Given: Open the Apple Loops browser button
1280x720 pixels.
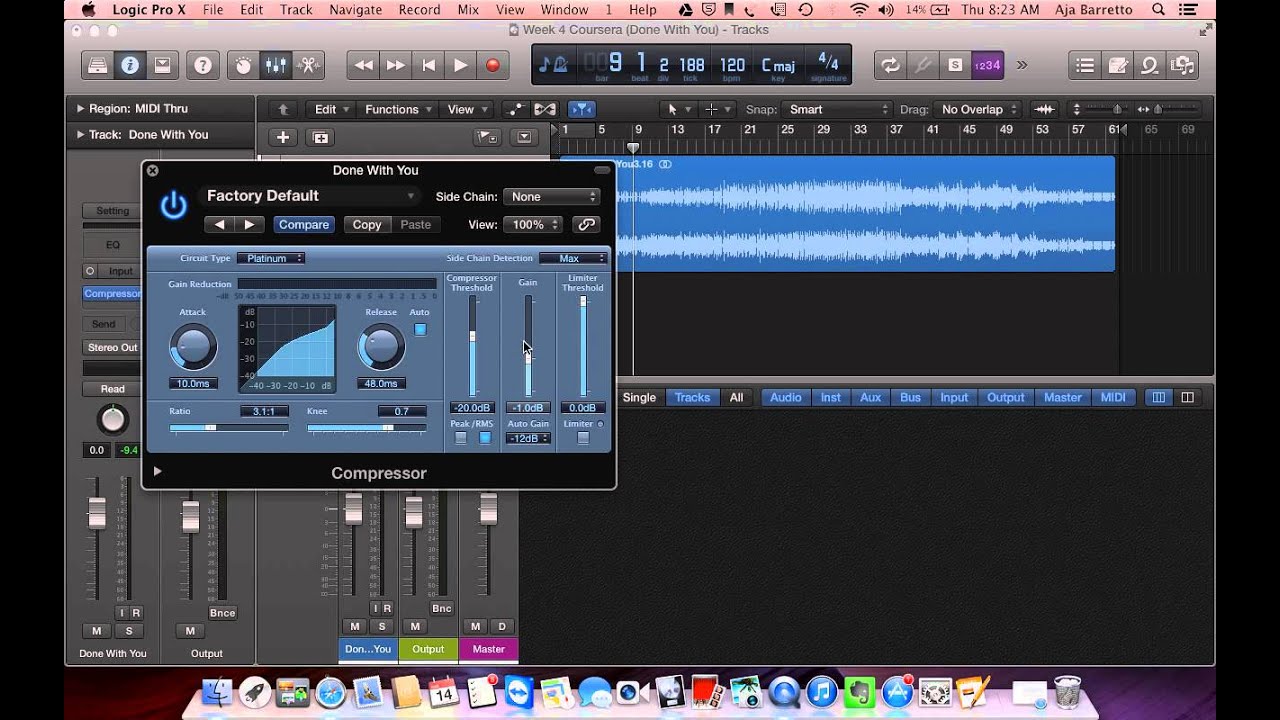Looking at the screenshot, I should (x=1150, y=66).
